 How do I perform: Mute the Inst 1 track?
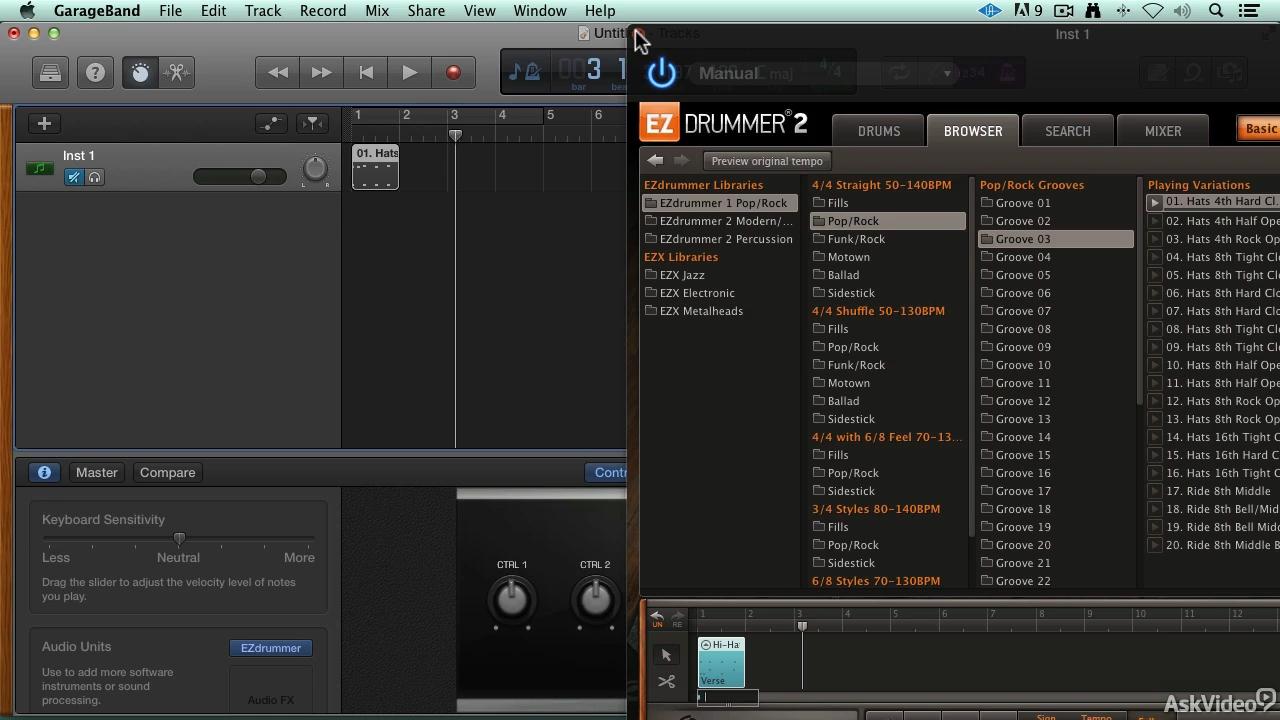point(74,177)
